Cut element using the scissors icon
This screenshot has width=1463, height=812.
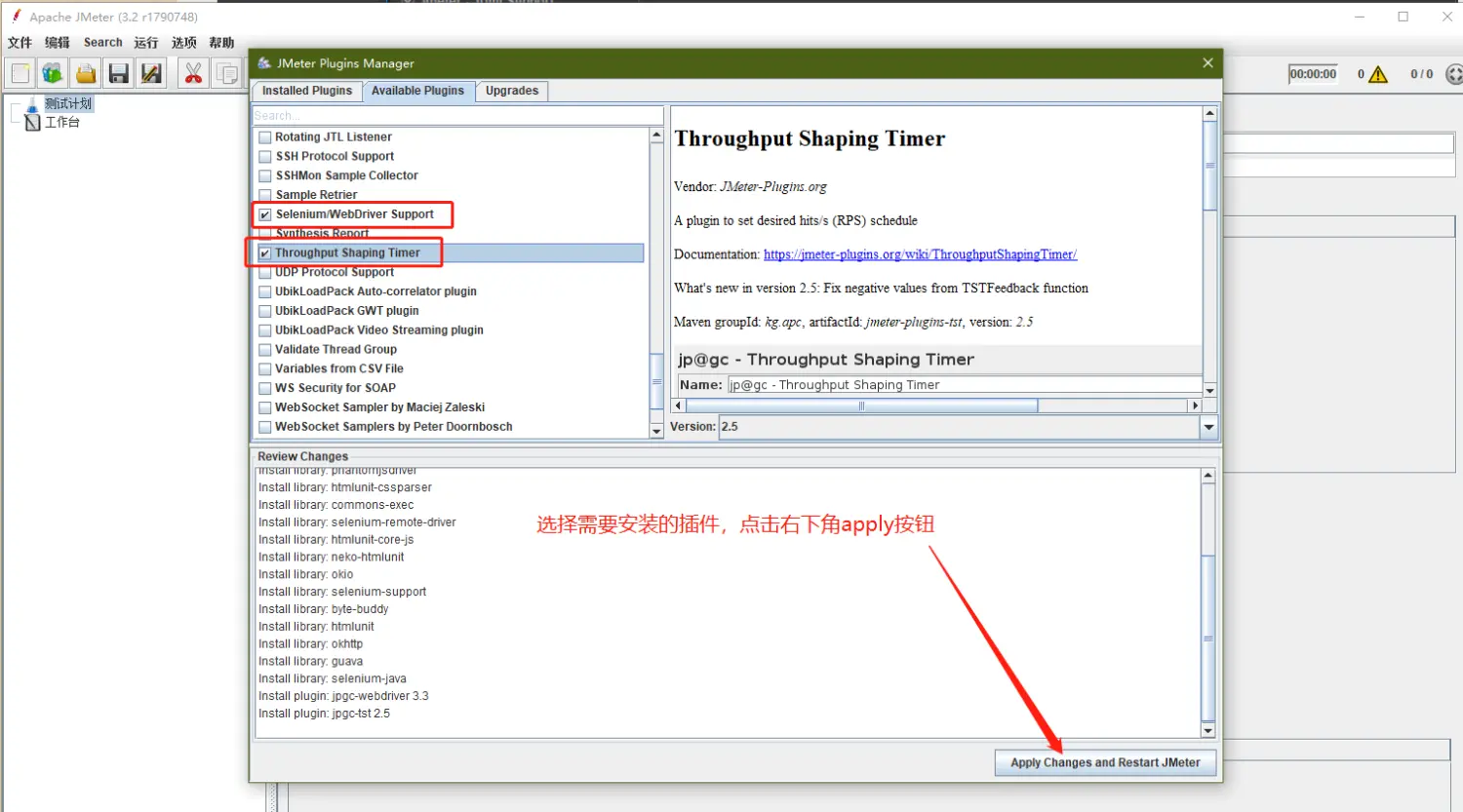193,72
